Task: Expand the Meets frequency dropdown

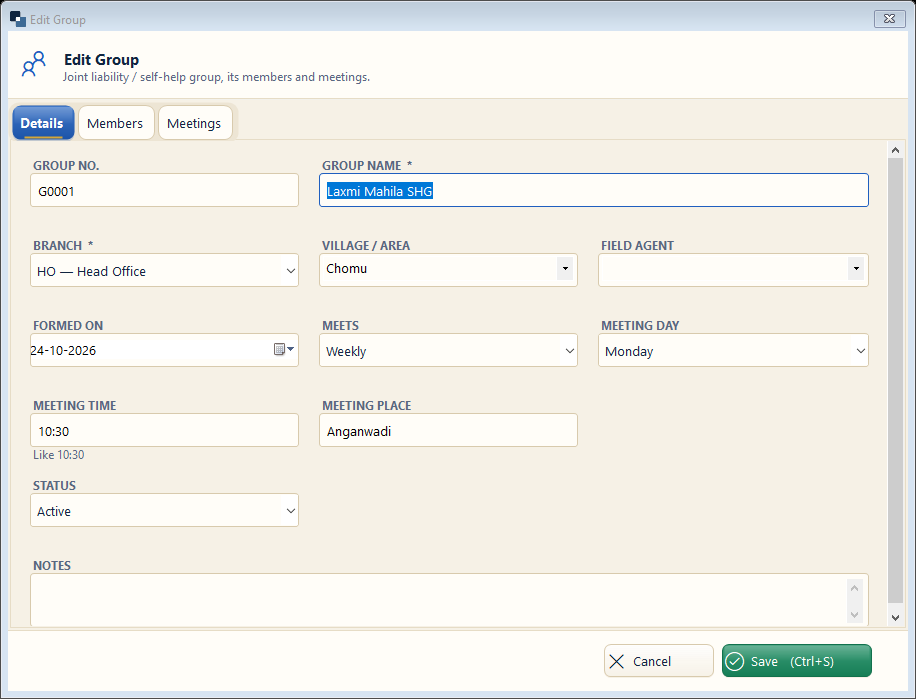Action: click(x=570, y=351)
